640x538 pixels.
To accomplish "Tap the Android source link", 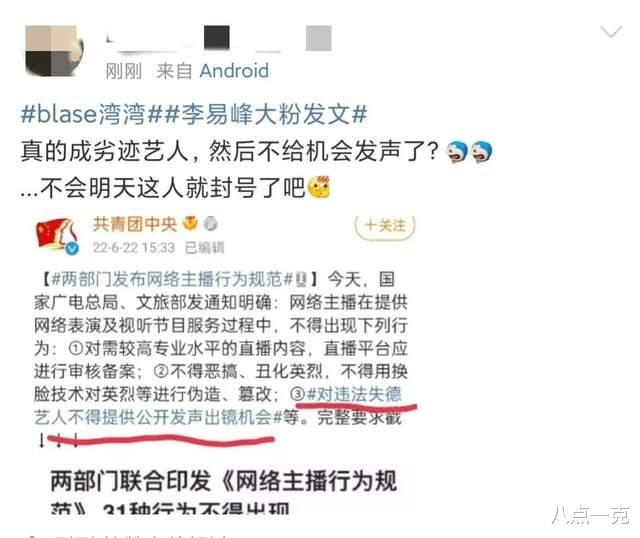I will 234,71.
